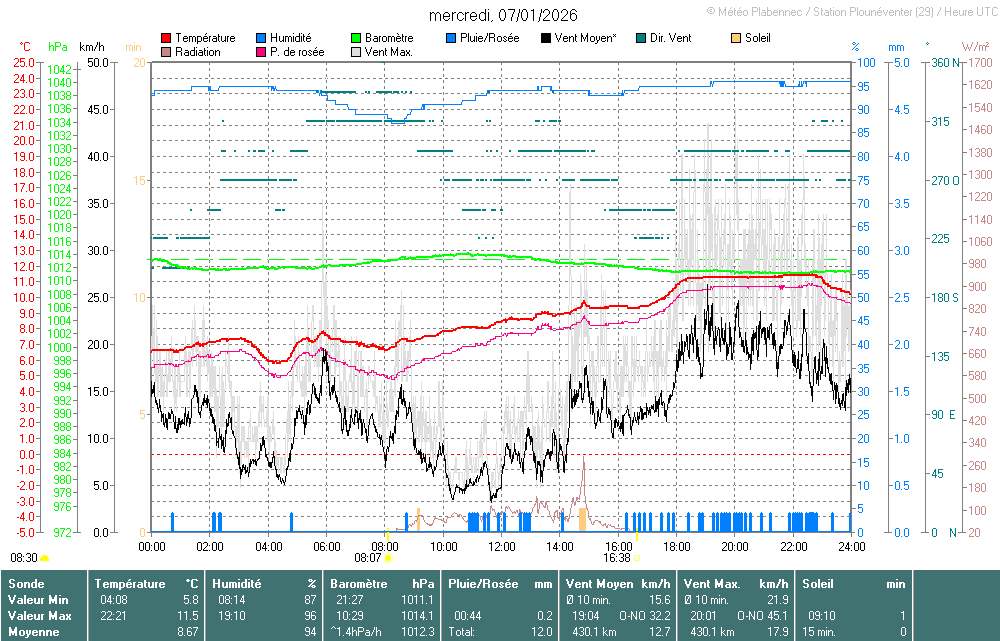1000x641 pixels.
Task: Click the teal Dir. Vent legend square
Action: click(x=641, y=38)
